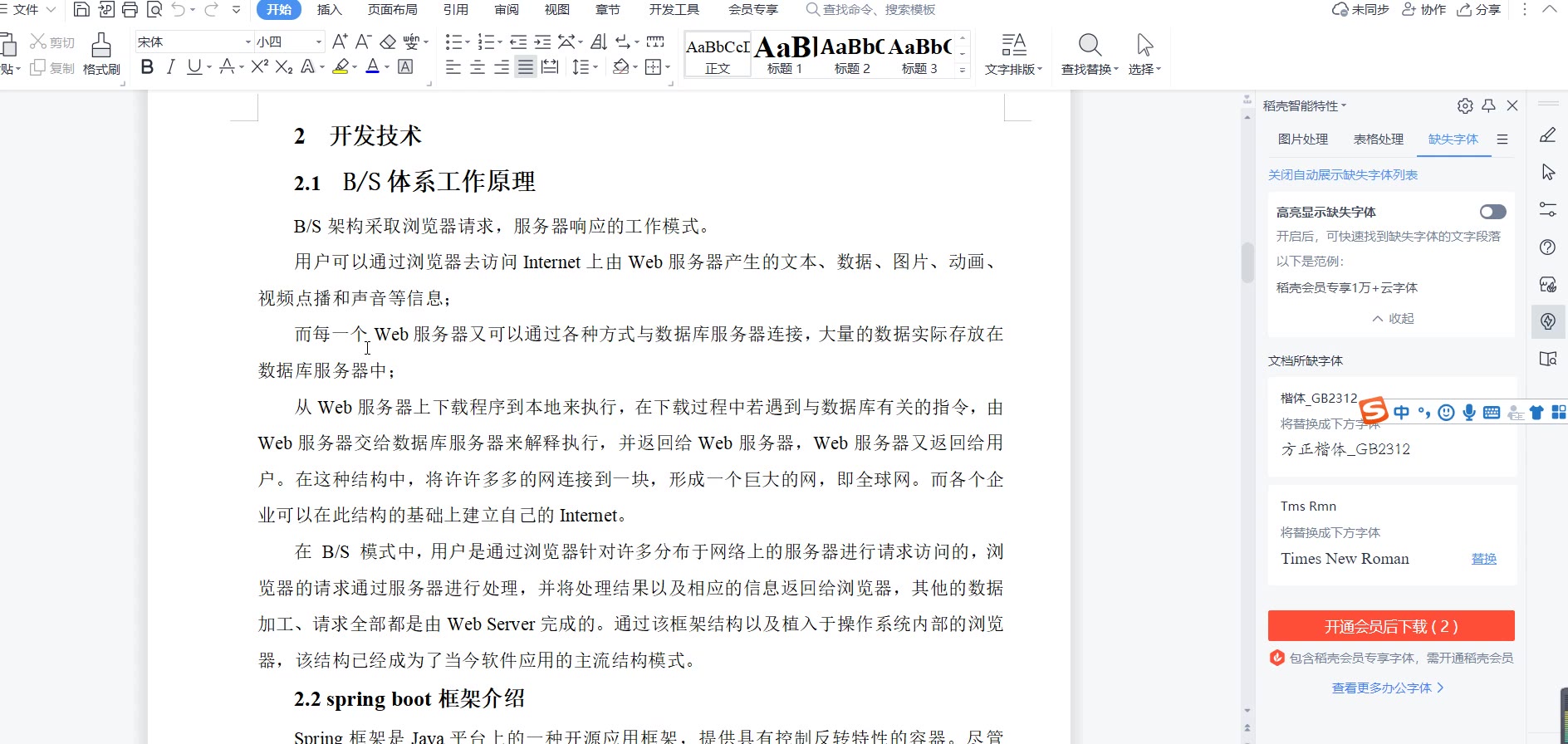Click the Increase Indent icon
The width and height of the screenshot is (1568, 744).
pyautogui.click(x=542, y=42)
